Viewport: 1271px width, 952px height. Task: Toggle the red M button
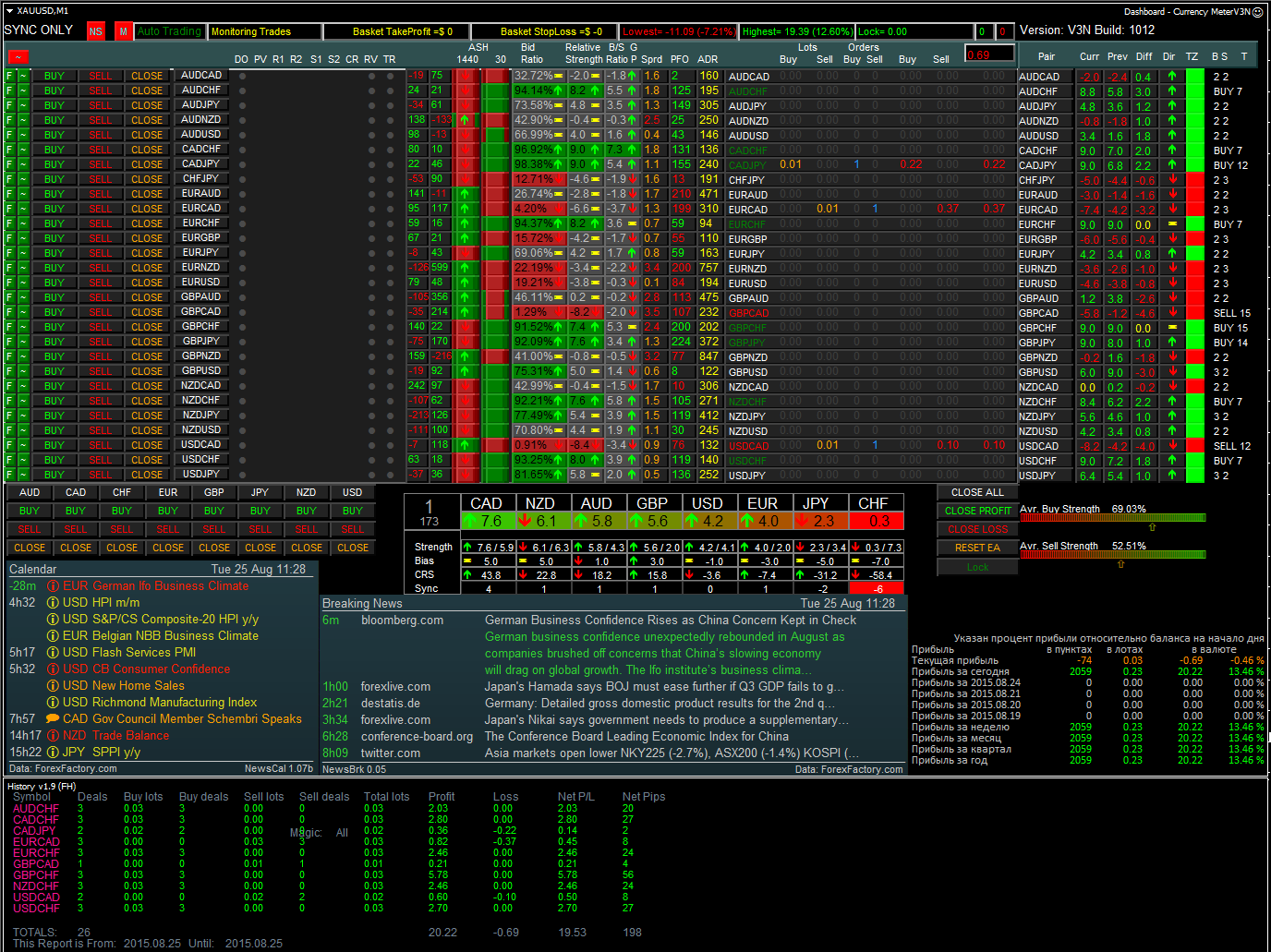(123, 31)
